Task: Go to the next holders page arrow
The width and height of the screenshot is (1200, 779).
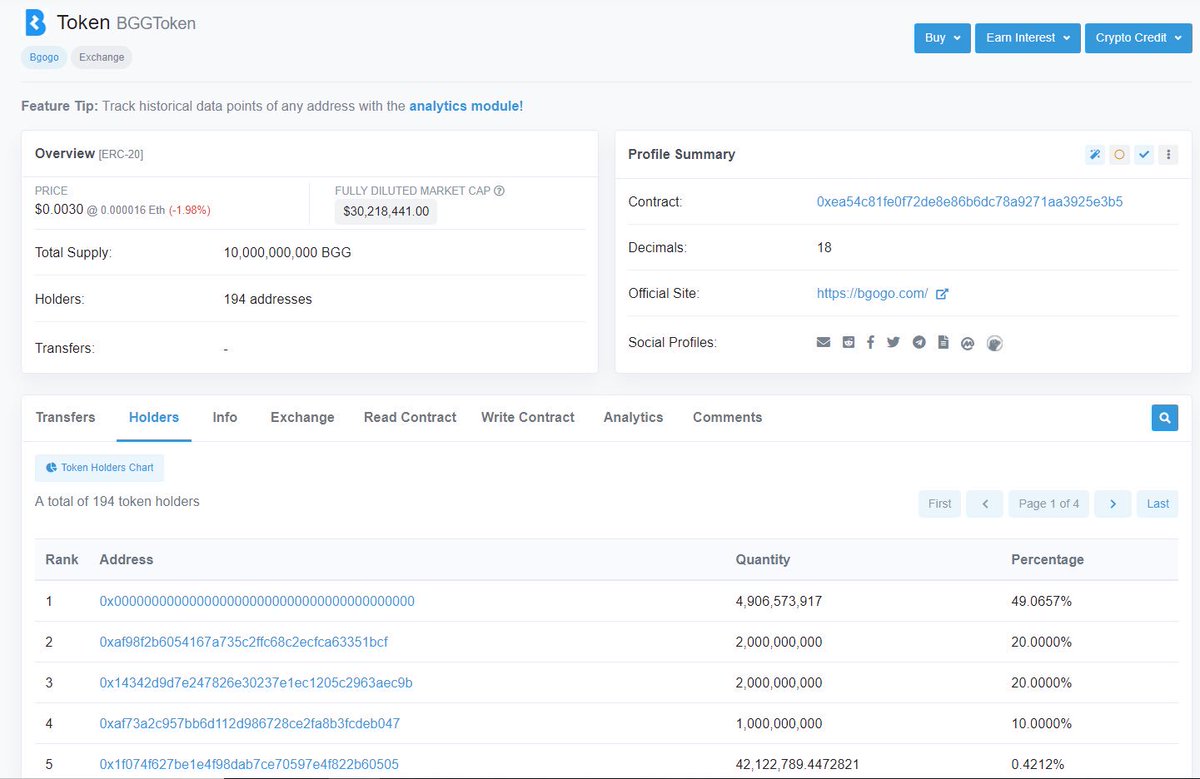Action: pos(1113,503)
